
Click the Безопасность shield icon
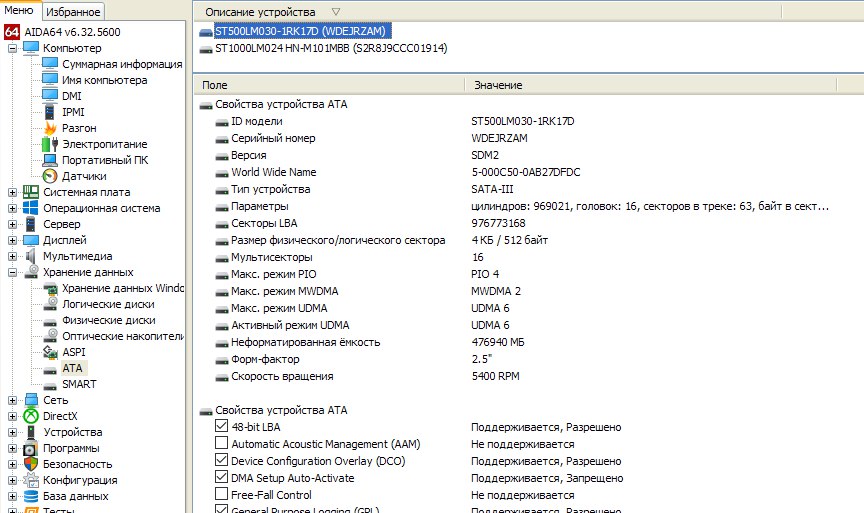pyautogui.click(x=31, y=463)
